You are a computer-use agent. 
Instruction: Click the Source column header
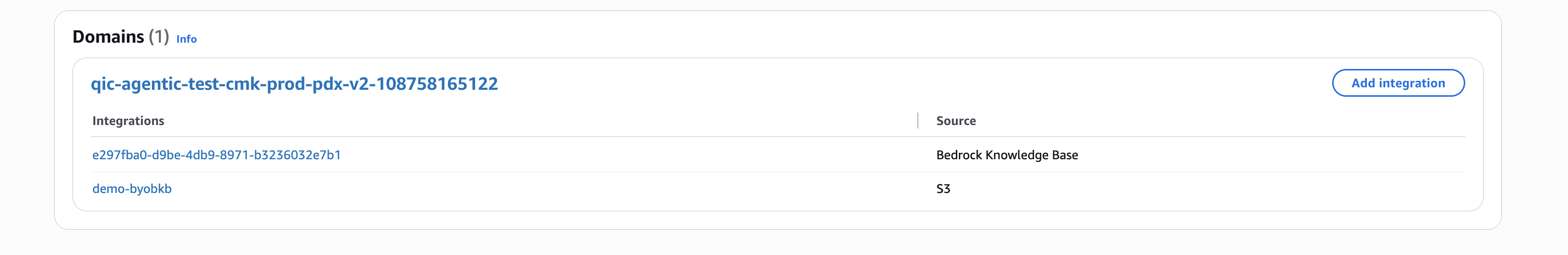956,121
